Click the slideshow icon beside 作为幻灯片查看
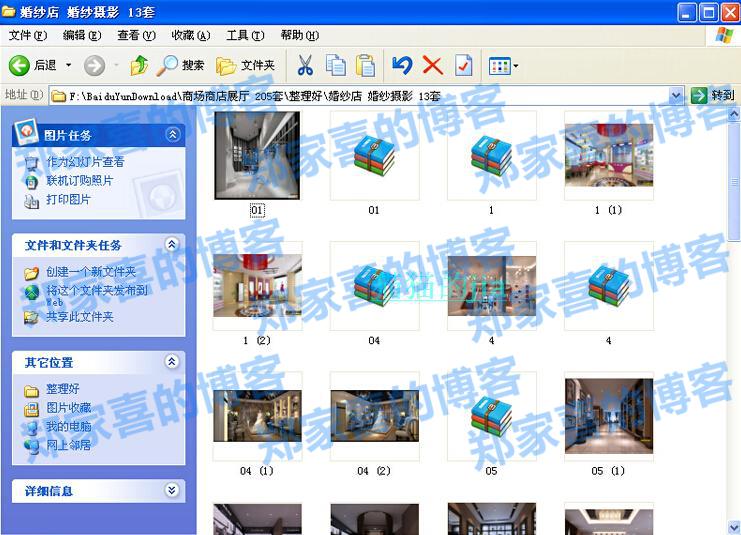This screenshot has height=535, width=741. tap(31, 164)
